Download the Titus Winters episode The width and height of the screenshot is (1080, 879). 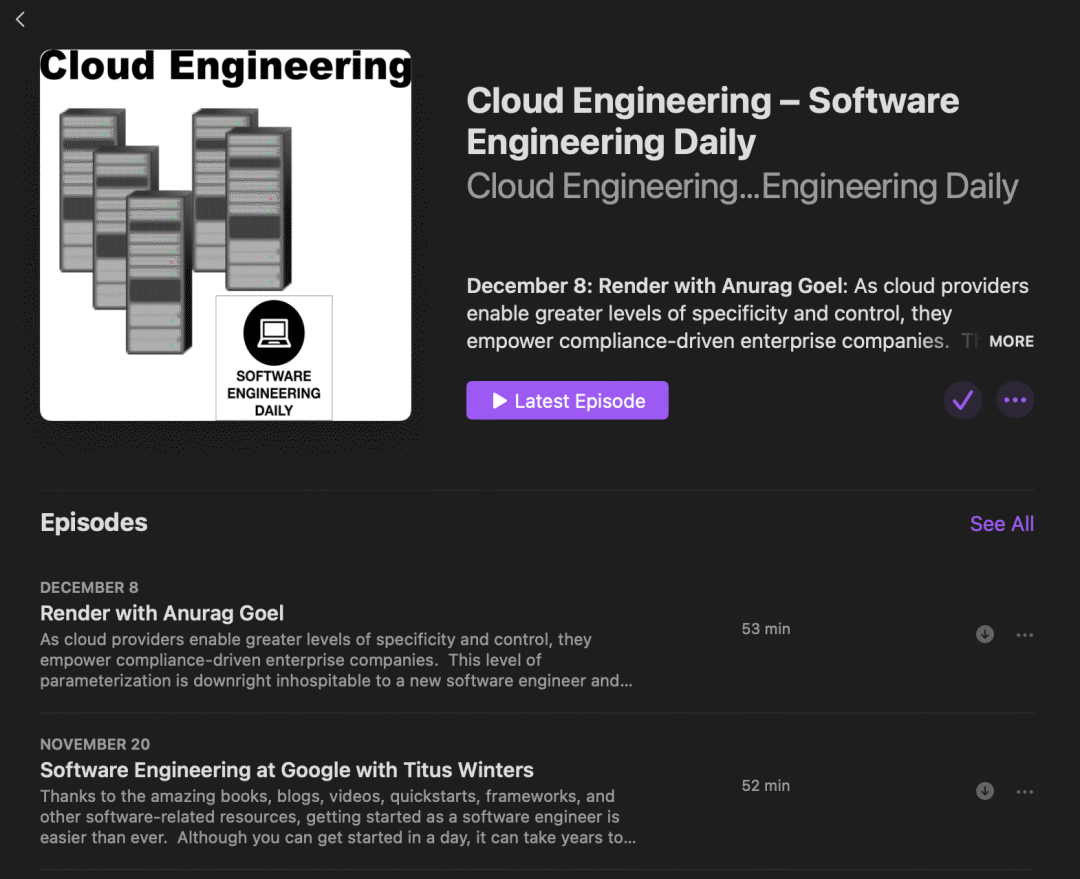984,791
